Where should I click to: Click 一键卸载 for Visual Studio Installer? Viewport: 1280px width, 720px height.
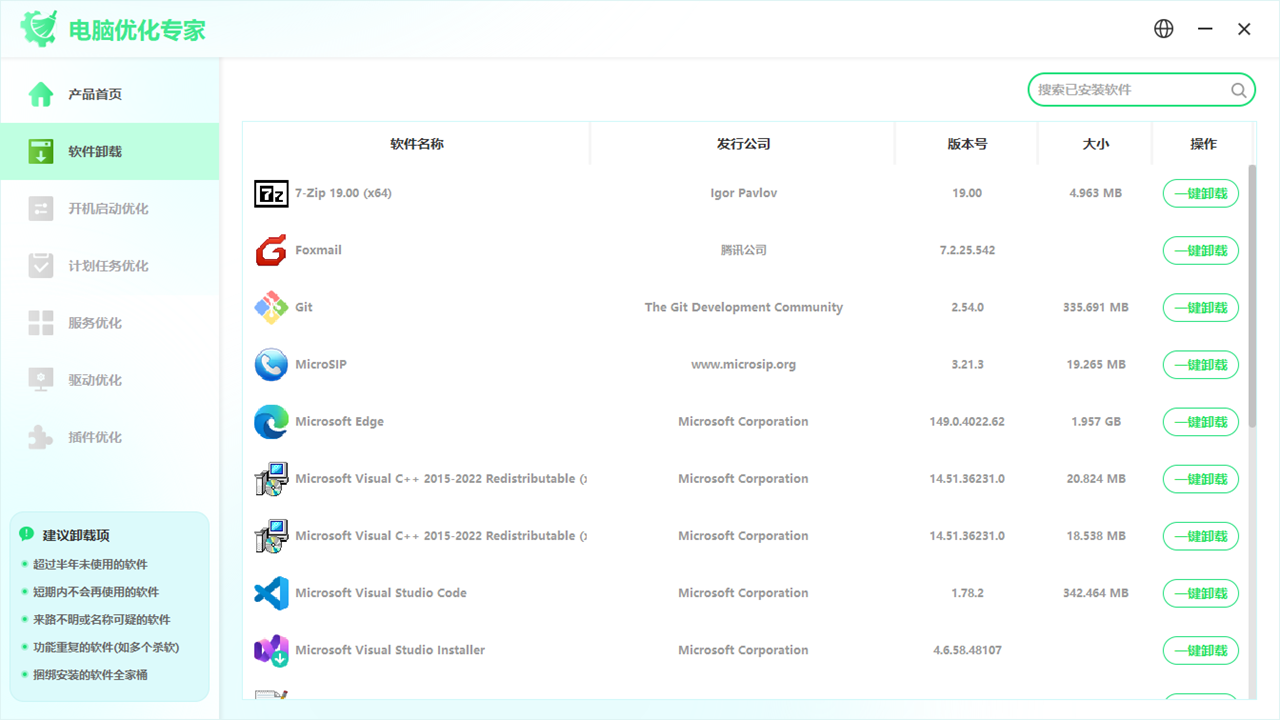coord(1200,650)
